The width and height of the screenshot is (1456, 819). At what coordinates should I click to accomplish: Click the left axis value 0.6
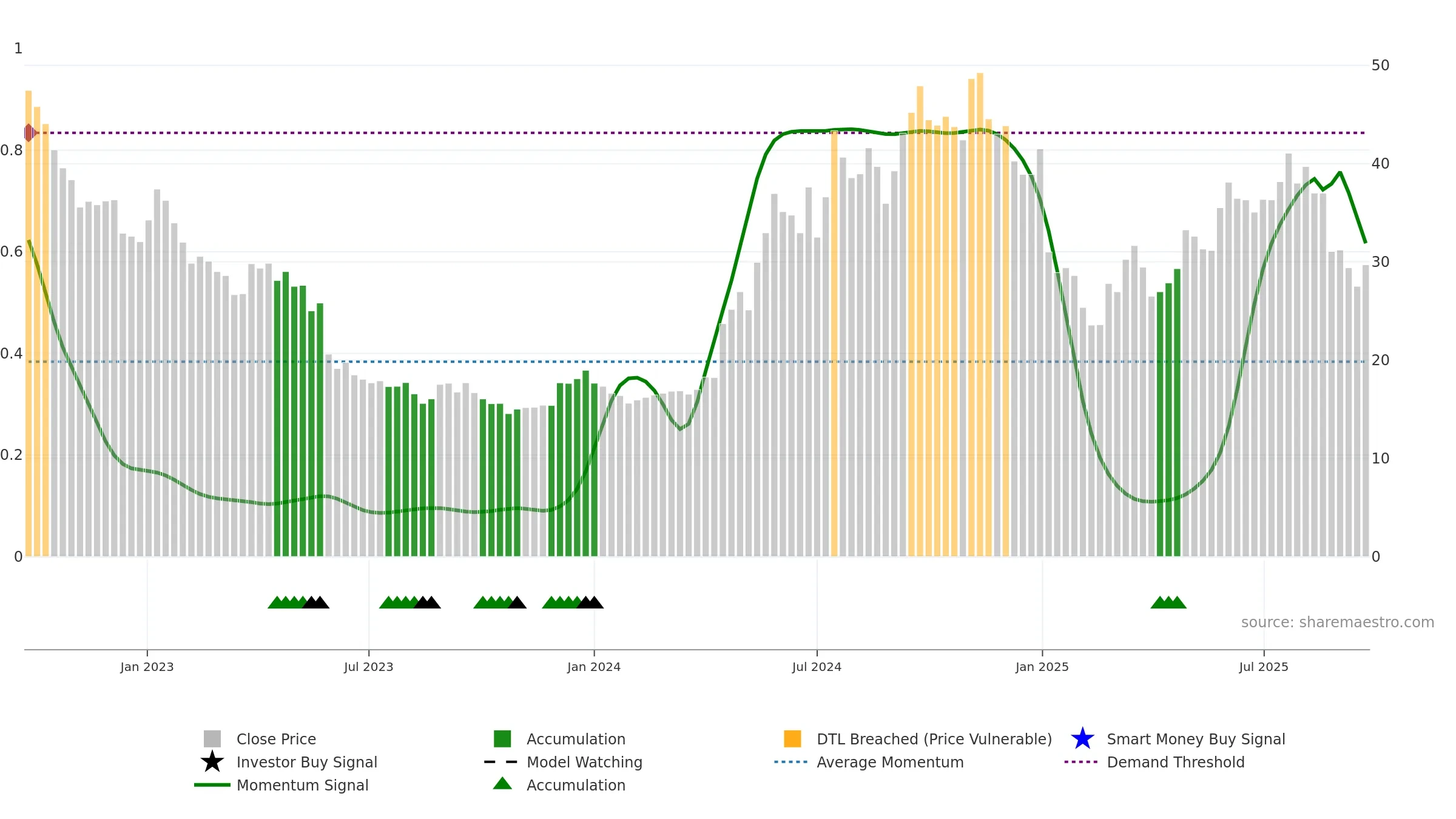coord(12,252)
